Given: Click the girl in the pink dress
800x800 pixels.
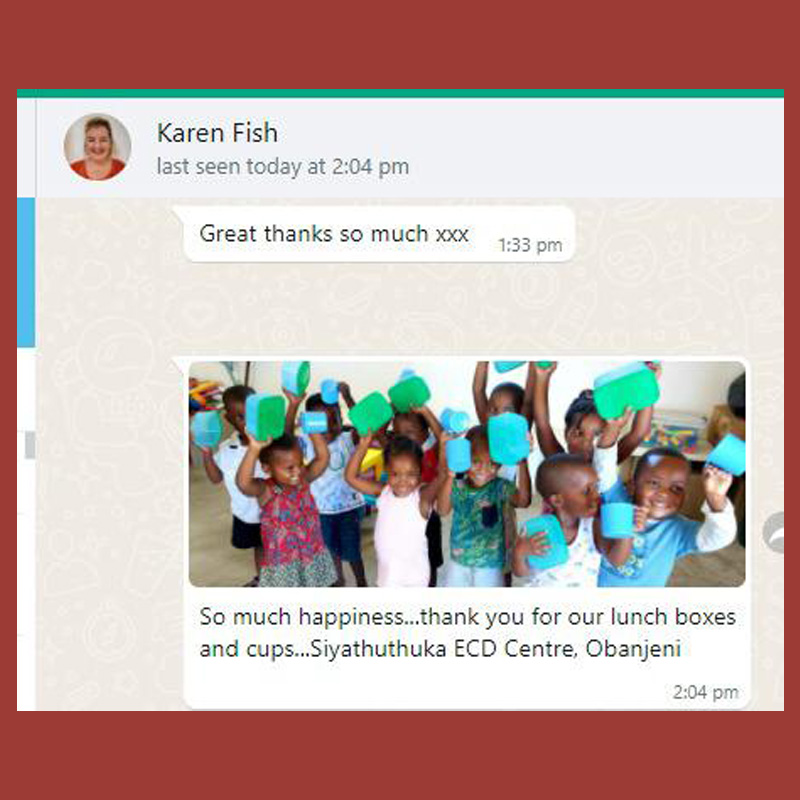Looking at the screenshot, I should 402,515.
